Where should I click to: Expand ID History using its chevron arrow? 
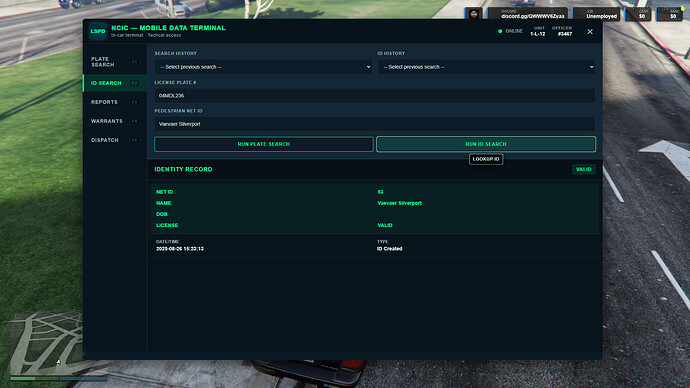click(591, 67)
